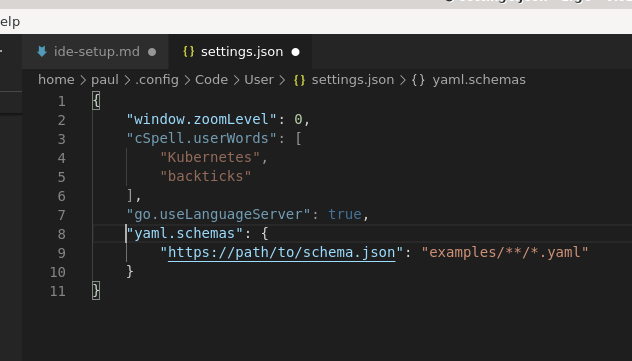Screen dimensions: 632x361
Task: Click the "go.useLanguageServer" key
Action: (218, 214)
